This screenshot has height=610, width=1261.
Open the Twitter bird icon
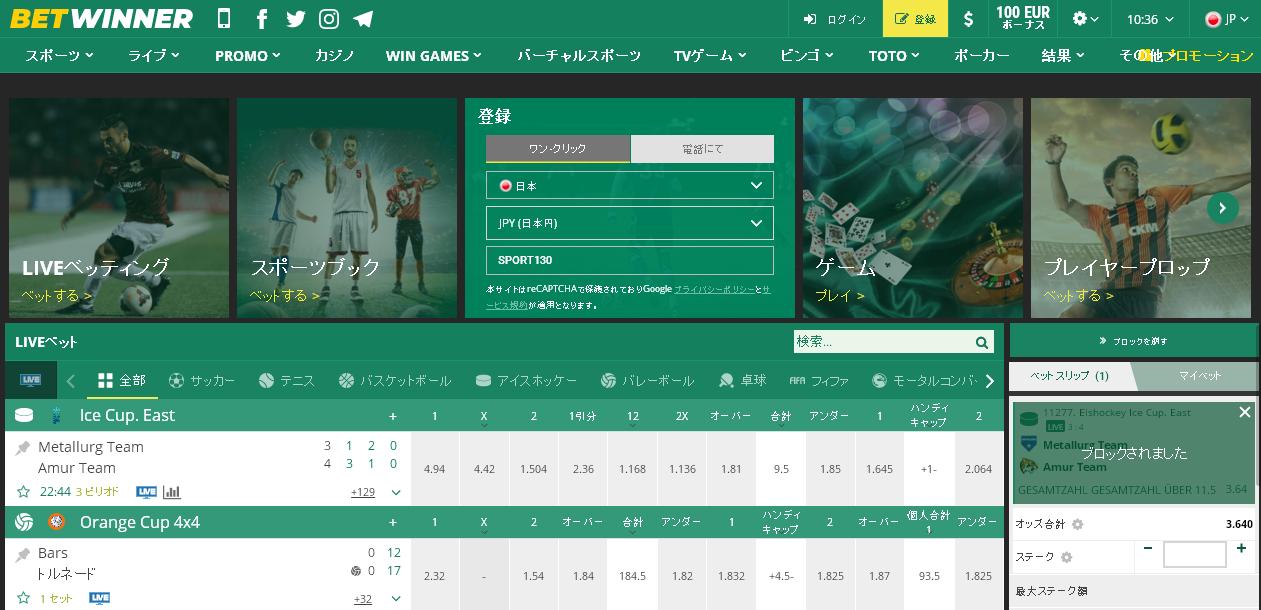click(295, 19)
